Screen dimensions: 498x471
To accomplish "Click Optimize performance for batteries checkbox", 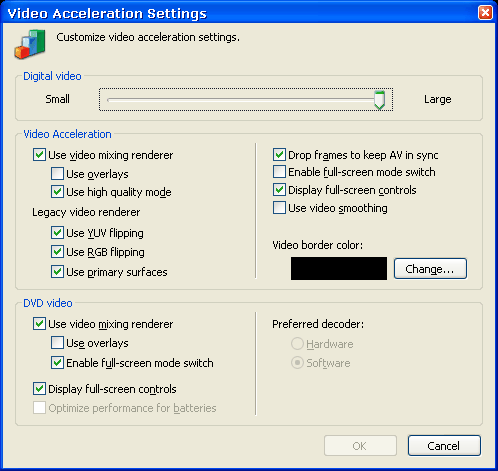I will coord(39,408).
